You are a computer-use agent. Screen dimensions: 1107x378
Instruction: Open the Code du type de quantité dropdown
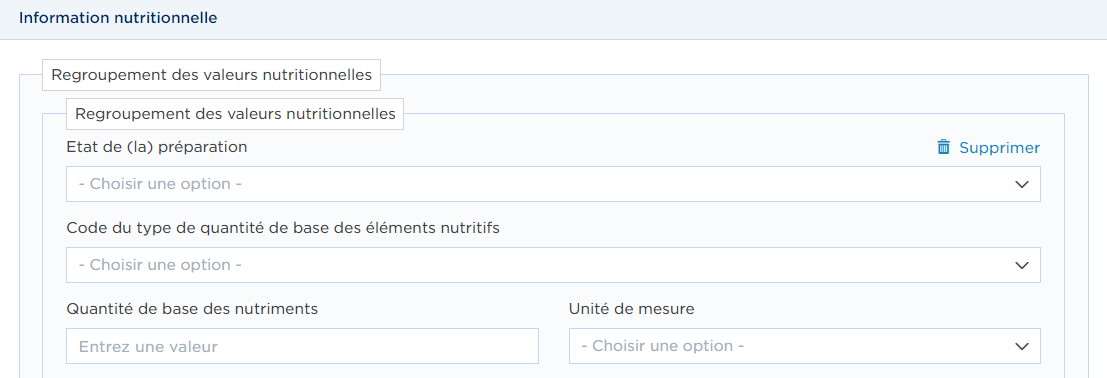(x=553, y=265)
